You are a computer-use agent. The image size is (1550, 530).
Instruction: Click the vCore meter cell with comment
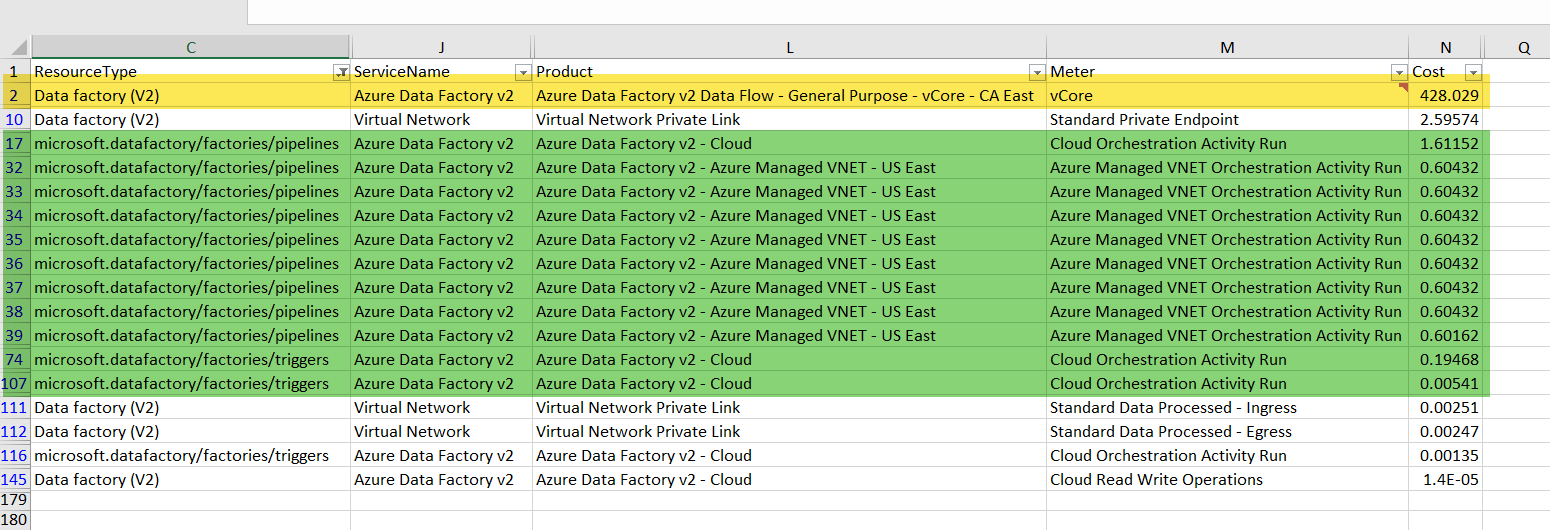tap(1227, 96)
